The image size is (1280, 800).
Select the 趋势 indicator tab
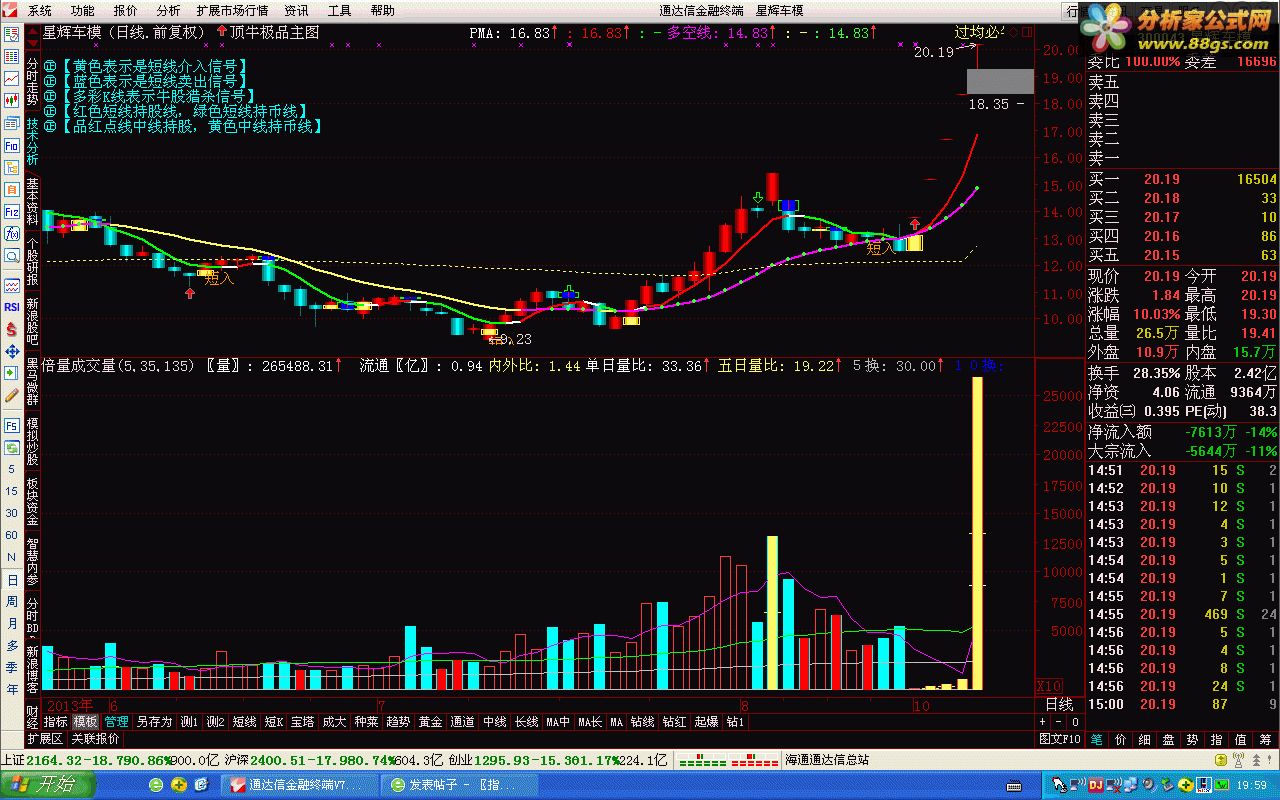[x=398, y=721]
